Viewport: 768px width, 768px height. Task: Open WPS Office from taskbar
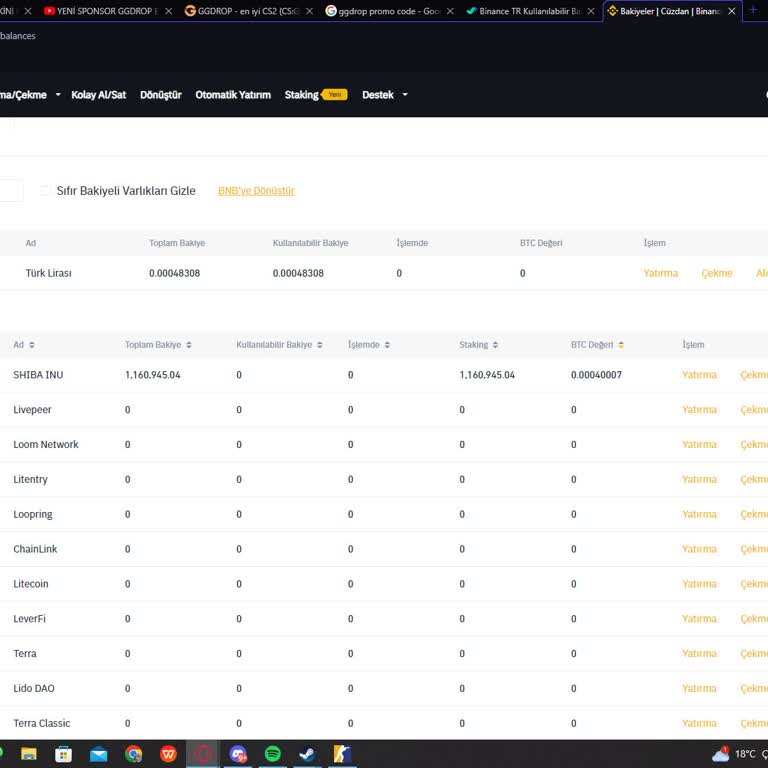168,754
